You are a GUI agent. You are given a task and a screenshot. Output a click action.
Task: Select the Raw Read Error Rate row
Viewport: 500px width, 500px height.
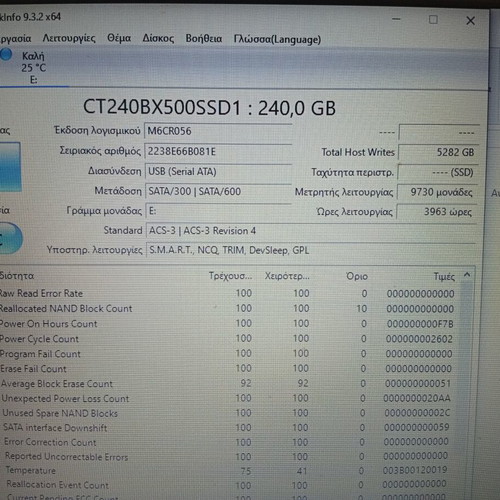(228, 294)
